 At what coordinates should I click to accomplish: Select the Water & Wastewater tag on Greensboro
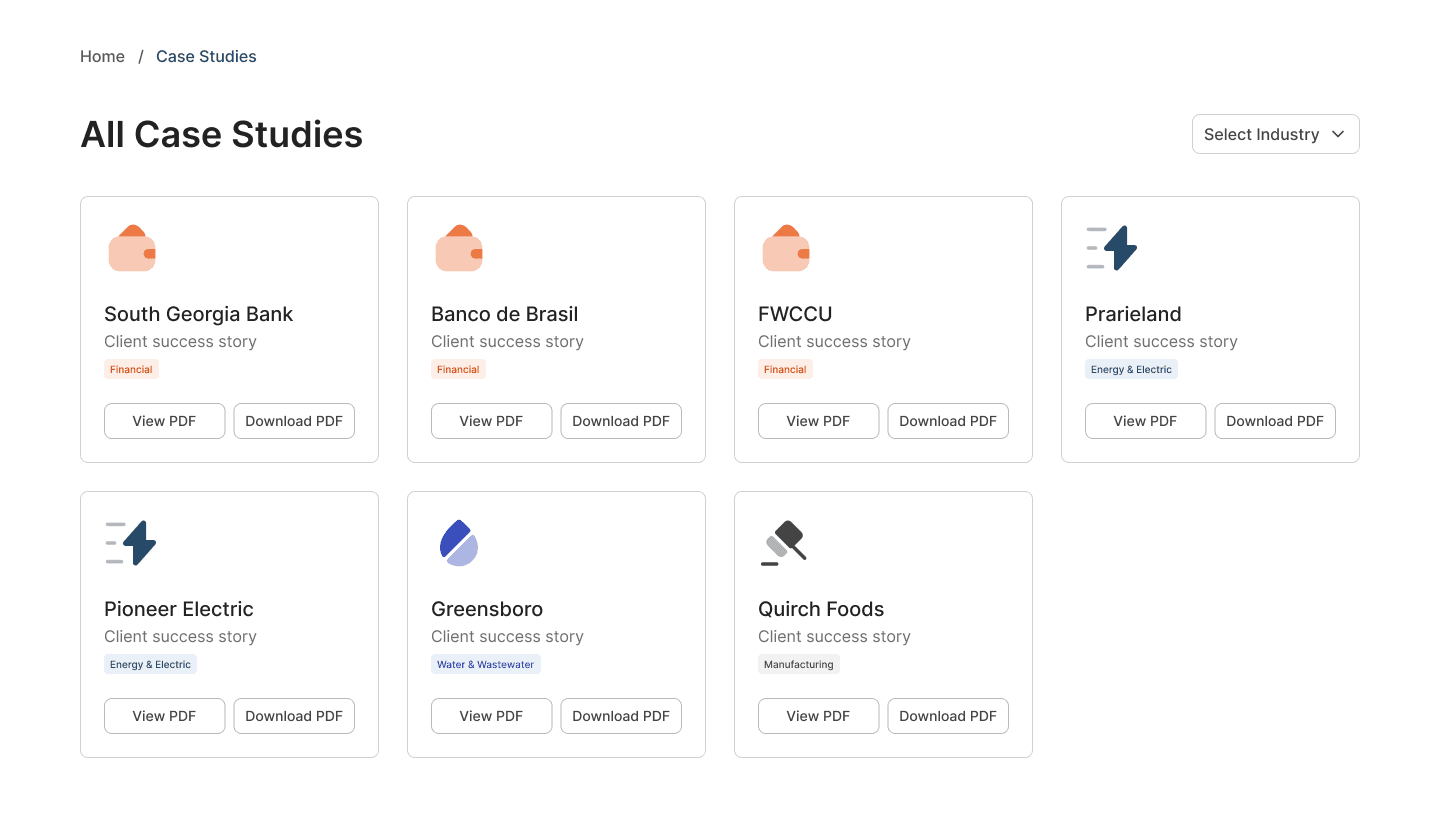(x=486, y=664)
